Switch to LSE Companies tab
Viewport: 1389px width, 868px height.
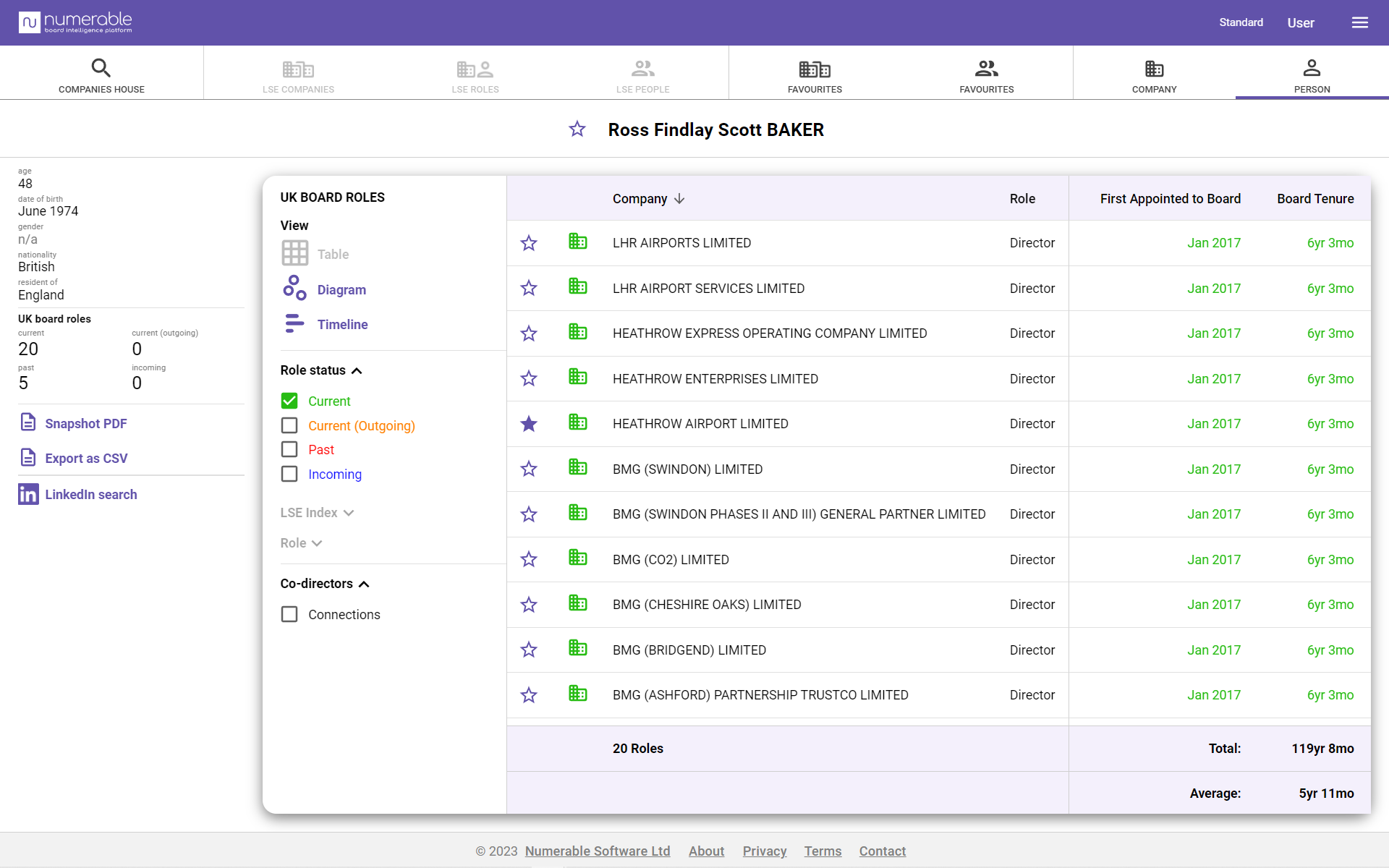298,75
